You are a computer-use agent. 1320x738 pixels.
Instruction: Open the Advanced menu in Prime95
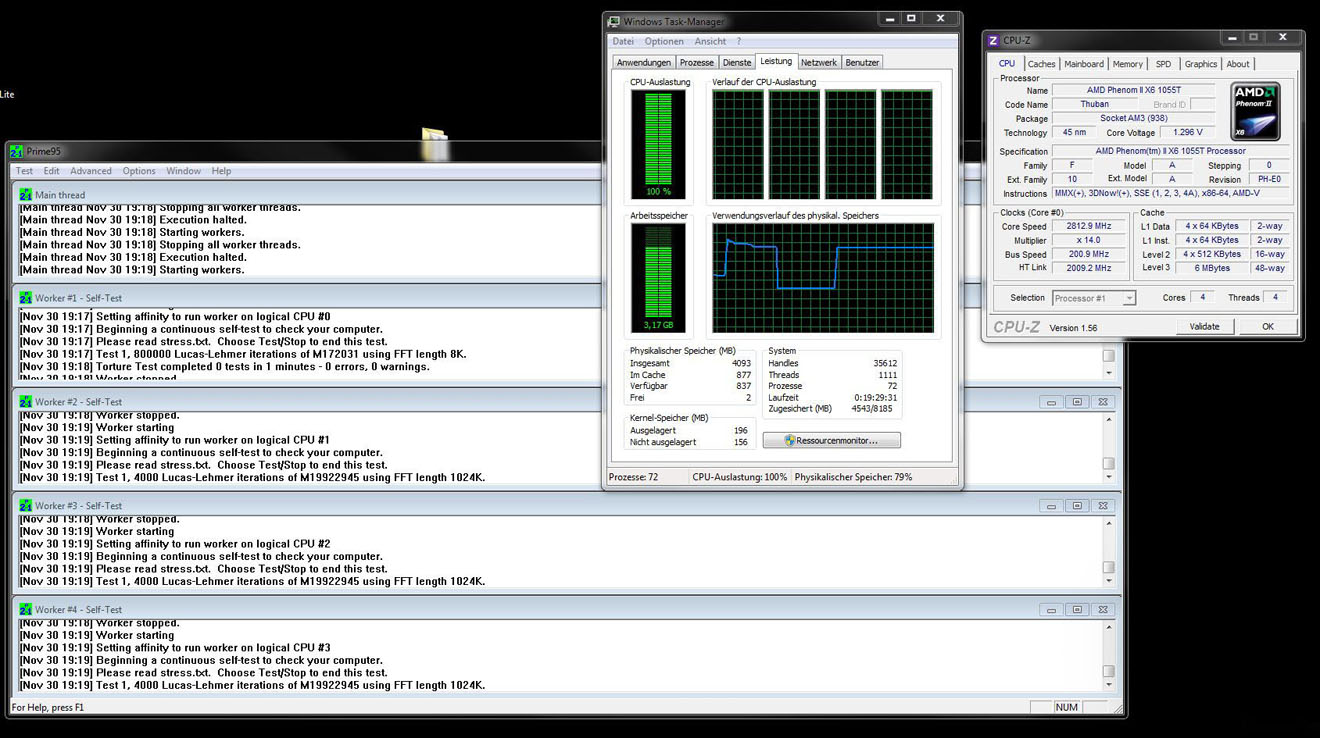pyautogui.click(x=91, y=171)
